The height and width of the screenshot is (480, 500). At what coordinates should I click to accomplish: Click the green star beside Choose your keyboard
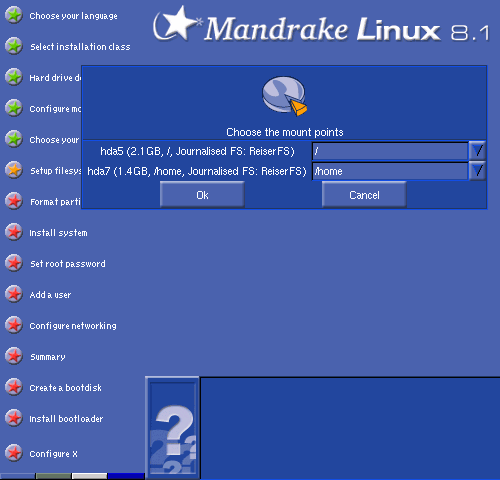pyautogui.click(x=14, y=139)
